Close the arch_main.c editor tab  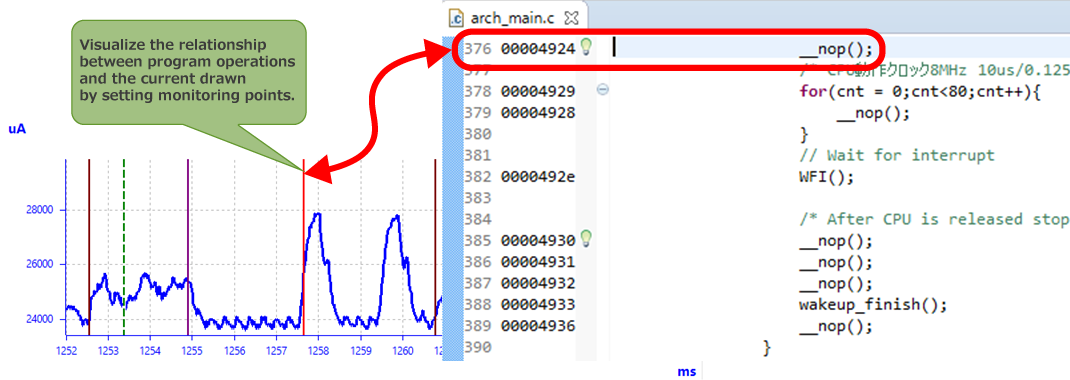[x=571, y=17]
